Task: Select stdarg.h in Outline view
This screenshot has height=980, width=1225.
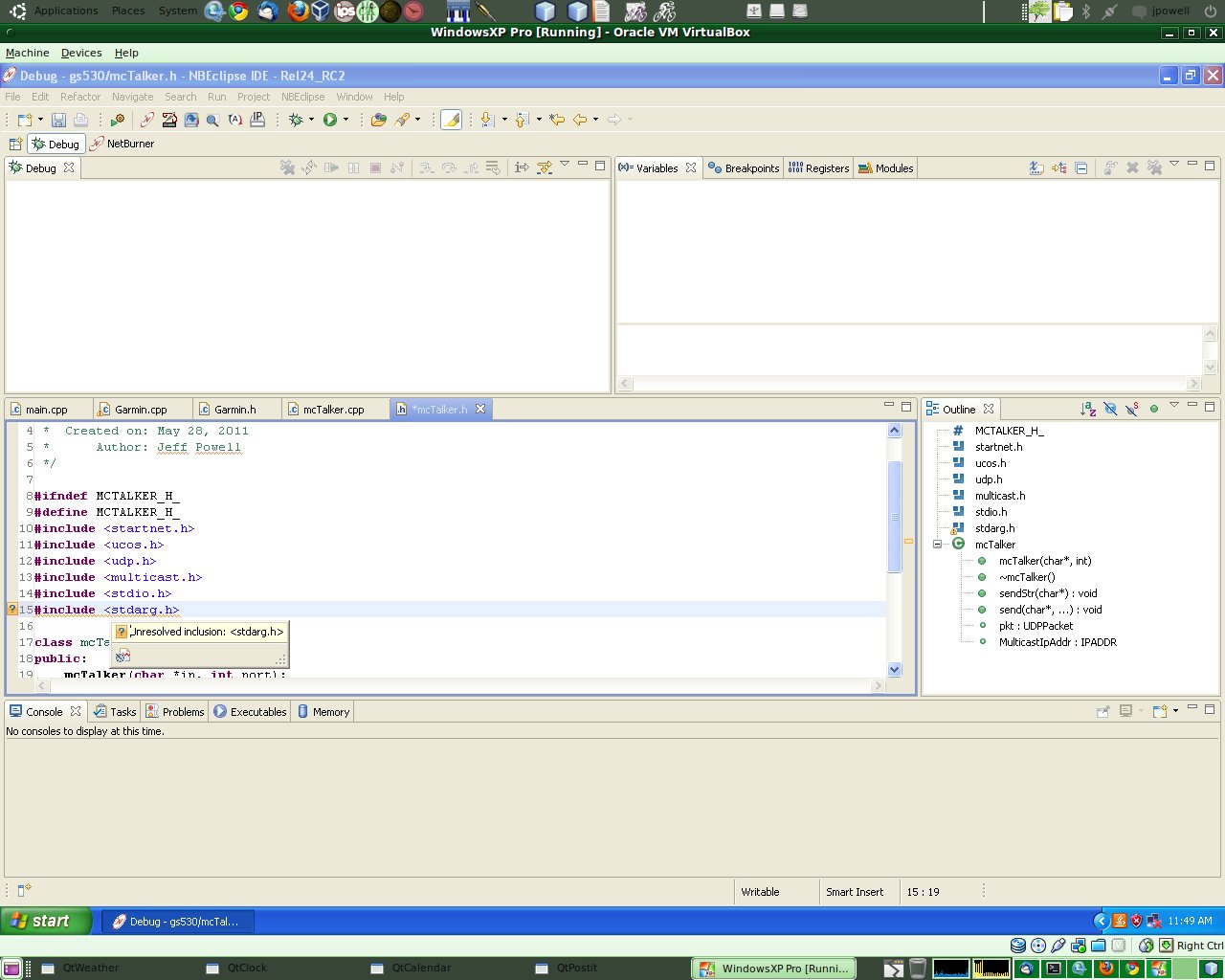Action: 994,528
